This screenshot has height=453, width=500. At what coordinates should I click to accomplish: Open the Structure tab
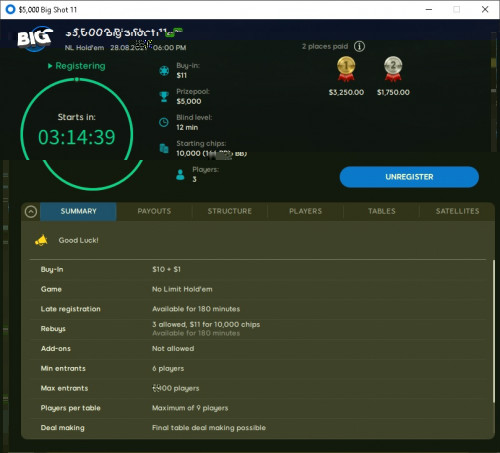(230, 211)
